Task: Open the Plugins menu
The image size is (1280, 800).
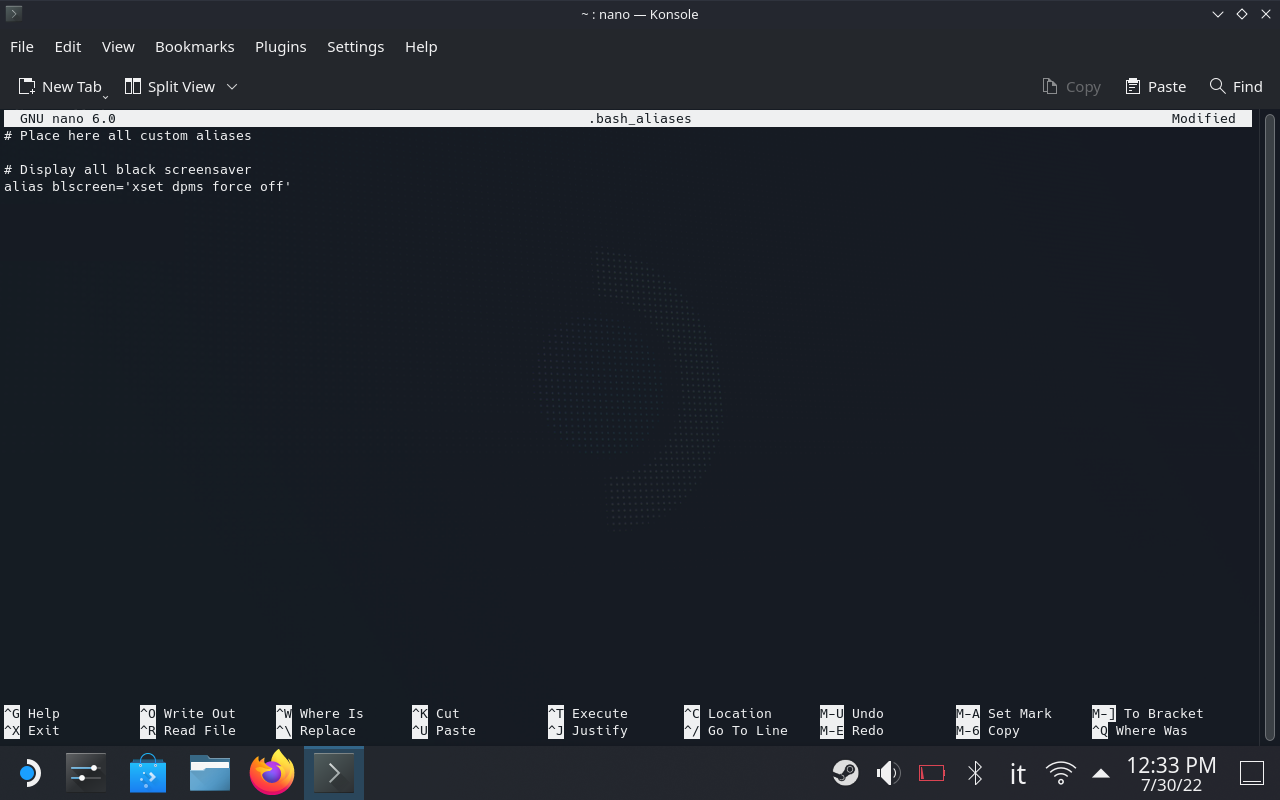Action: pyautogui.click(x=280, y=47)
